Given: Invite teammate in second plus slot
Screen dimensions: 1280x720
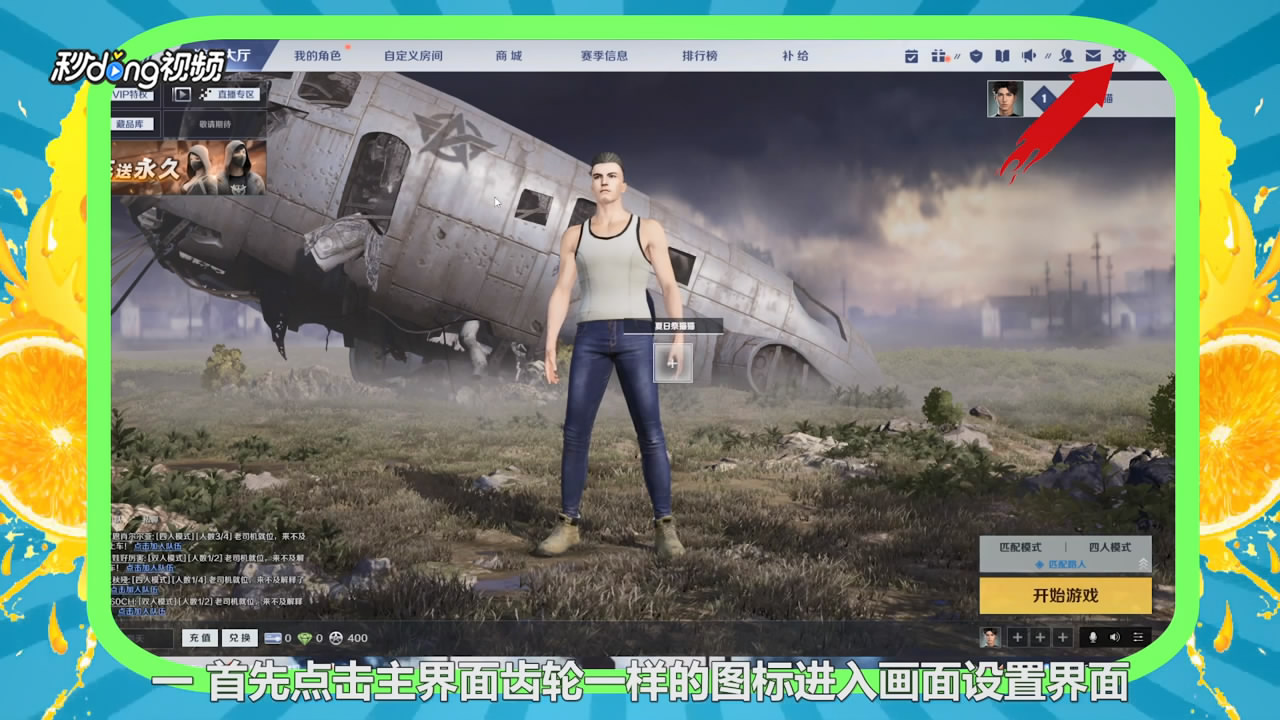Looking at the screenshot, I should tap(1040, 637).
